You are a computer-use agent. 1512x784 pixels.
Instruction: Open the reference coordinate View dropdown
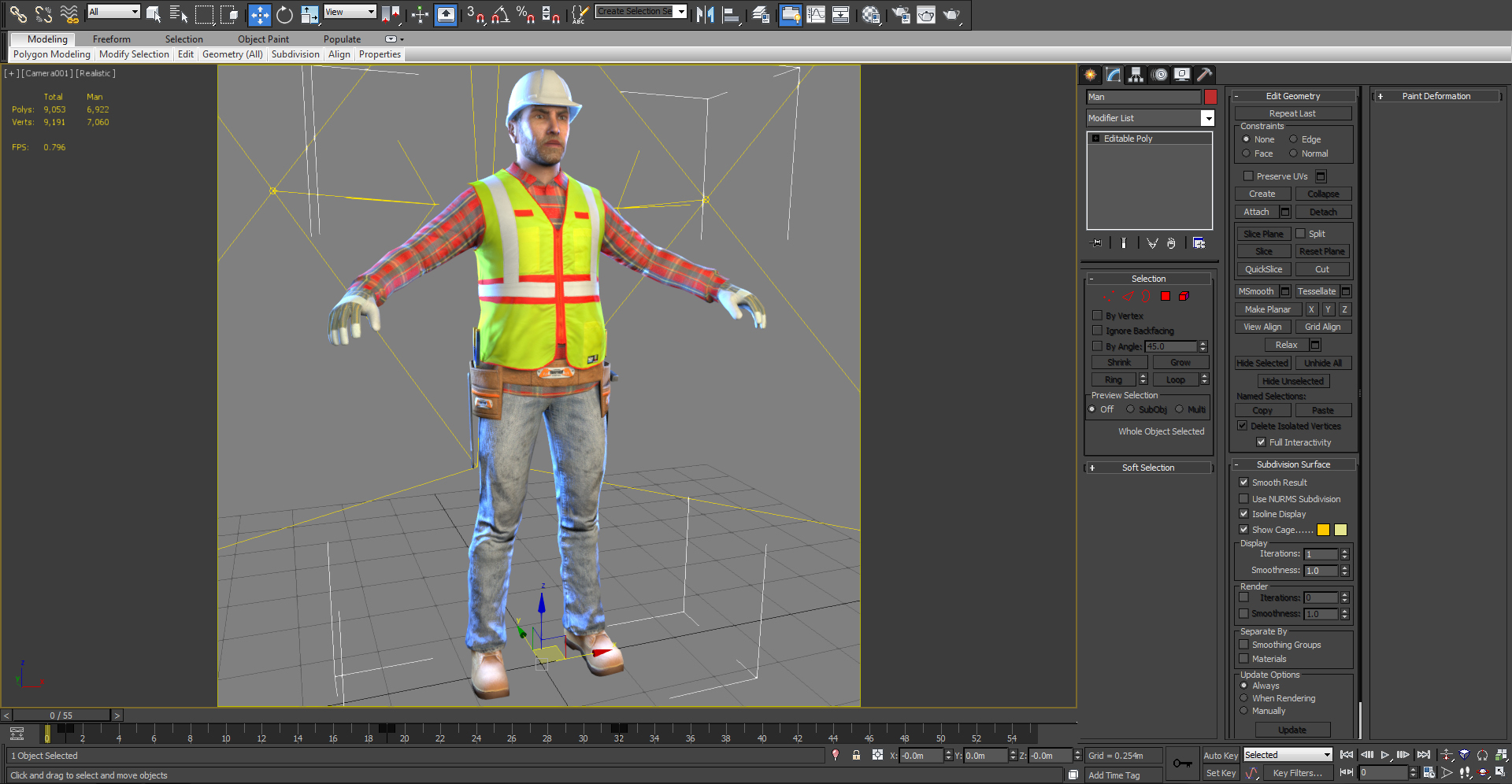coord(350,12)
